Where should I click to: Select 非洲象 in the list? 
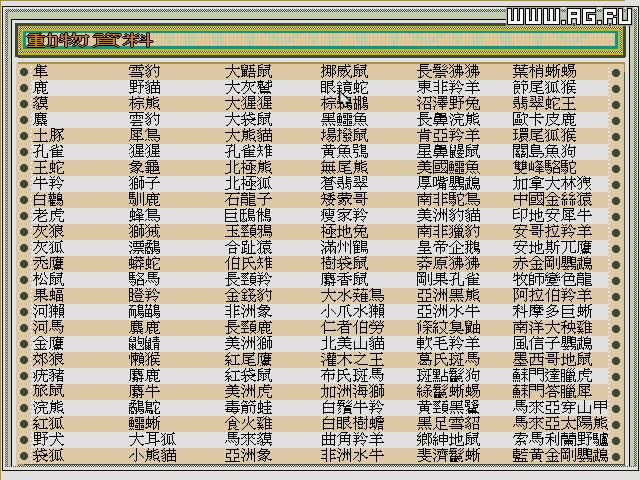pos(248,311)
